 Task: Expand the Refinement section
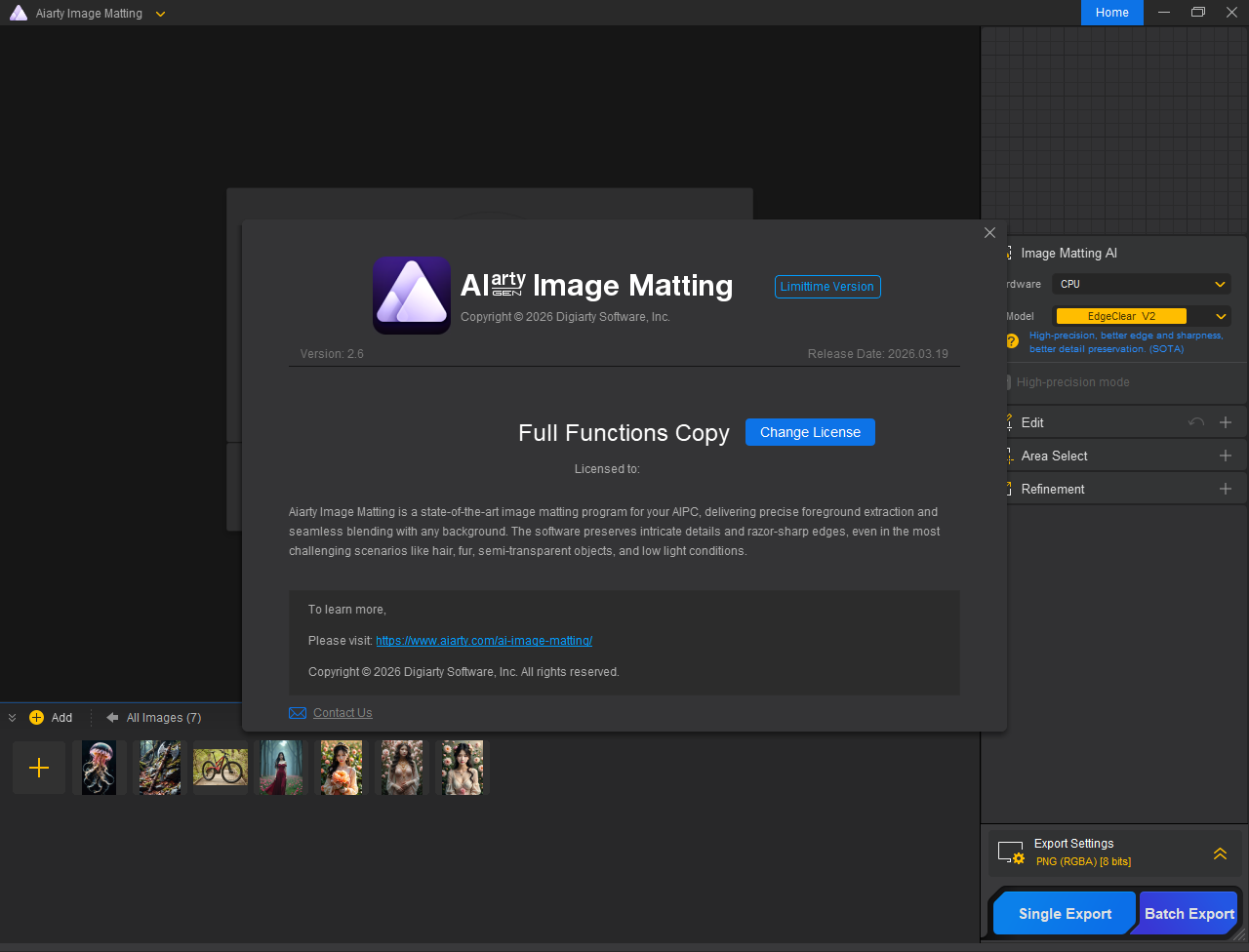pos(1226,489)
